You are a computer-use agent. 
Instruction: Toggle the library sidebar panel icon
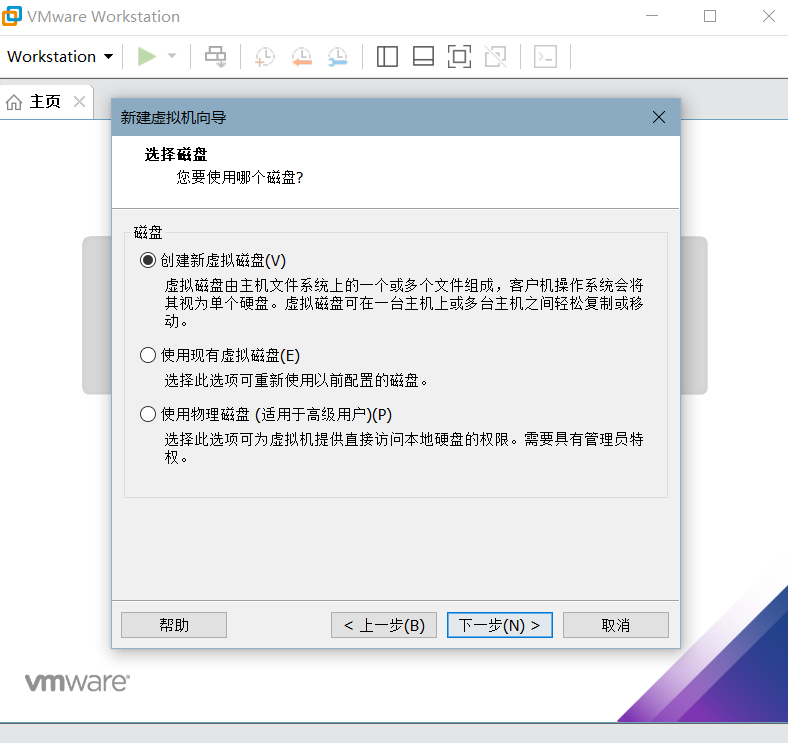pyautogui.click(x=387, y=56)
